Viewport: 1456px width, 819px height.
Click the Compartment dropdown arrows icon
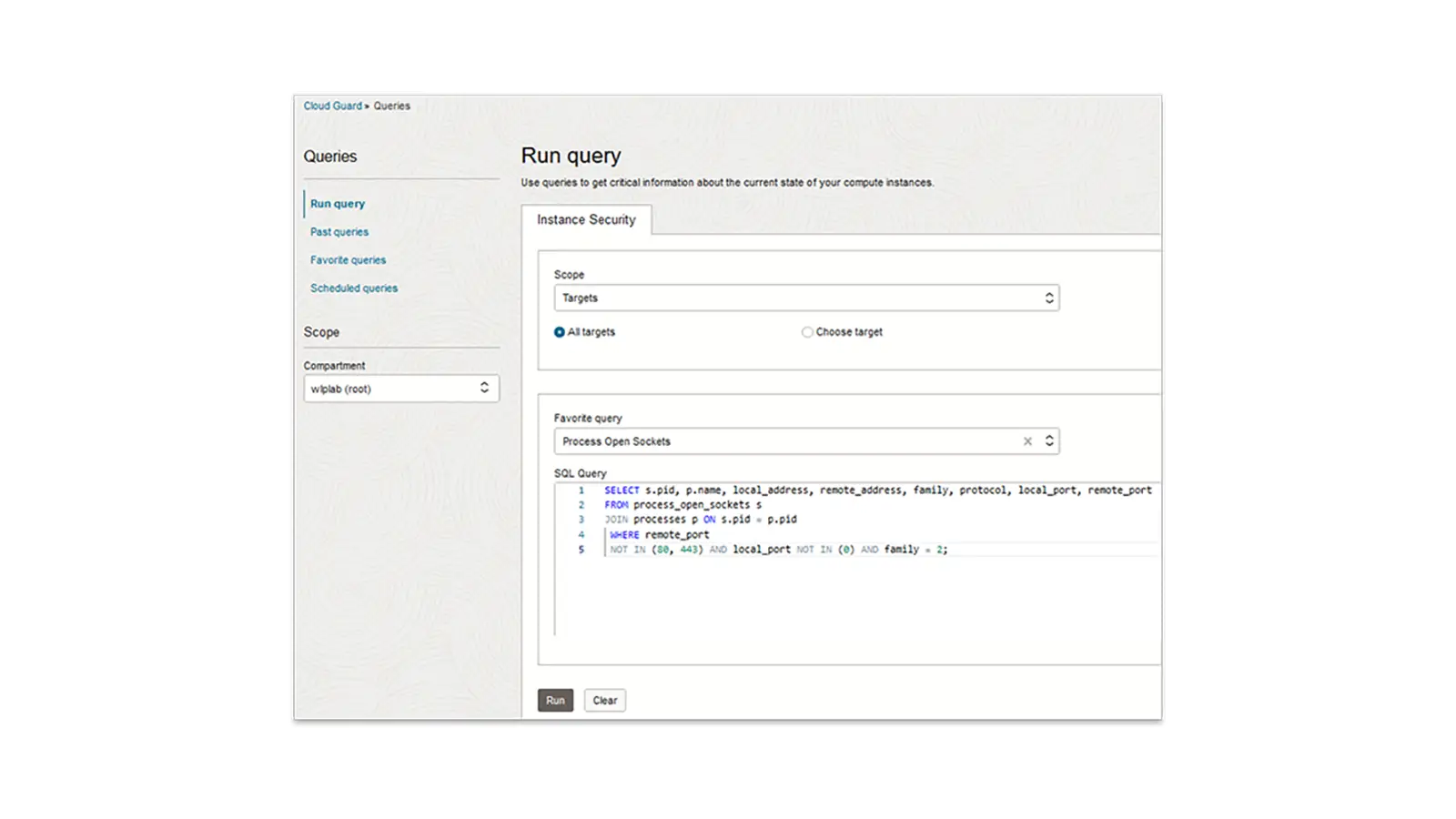click(484, 389)
